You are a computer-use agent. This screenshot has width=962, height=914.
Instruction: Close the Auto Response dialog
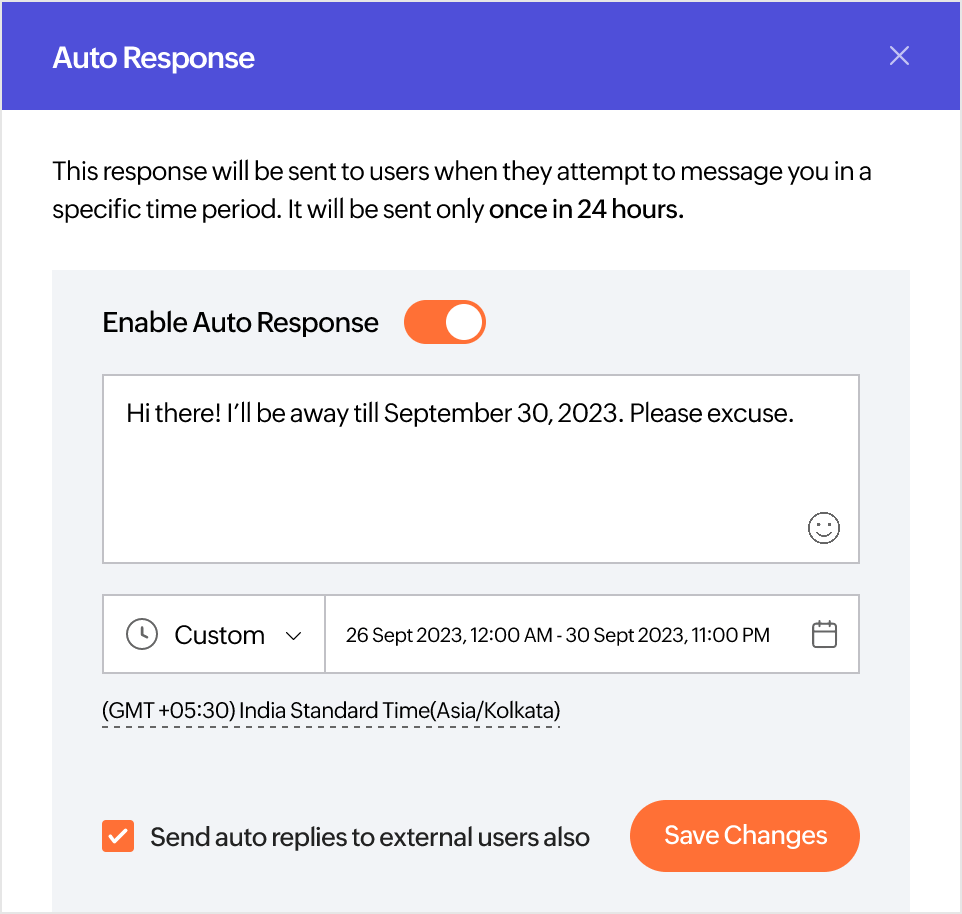899,56
